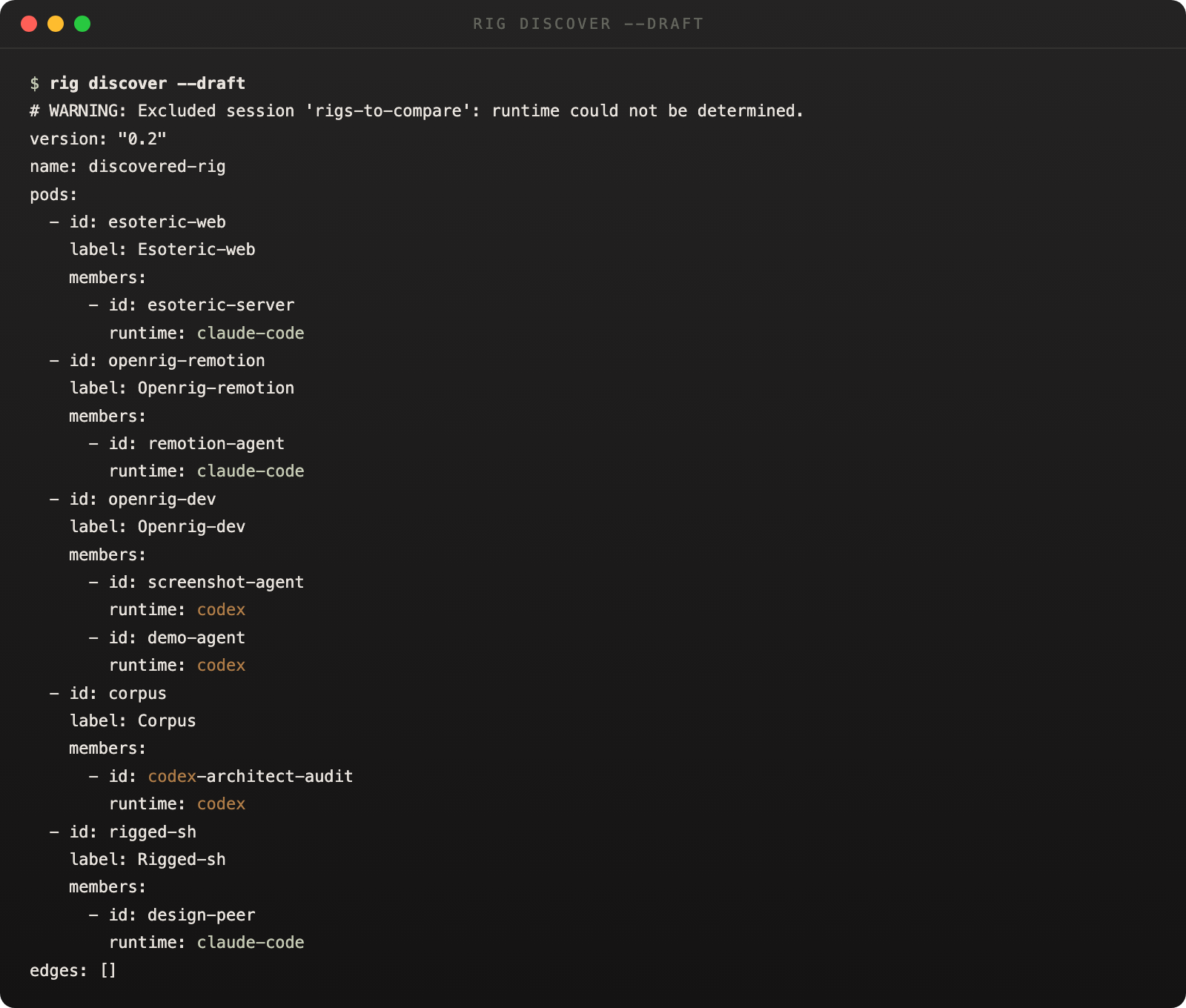1186x1008 pixels.
Task: Click the green maximize window button
Action: click(x=82, y=24)
